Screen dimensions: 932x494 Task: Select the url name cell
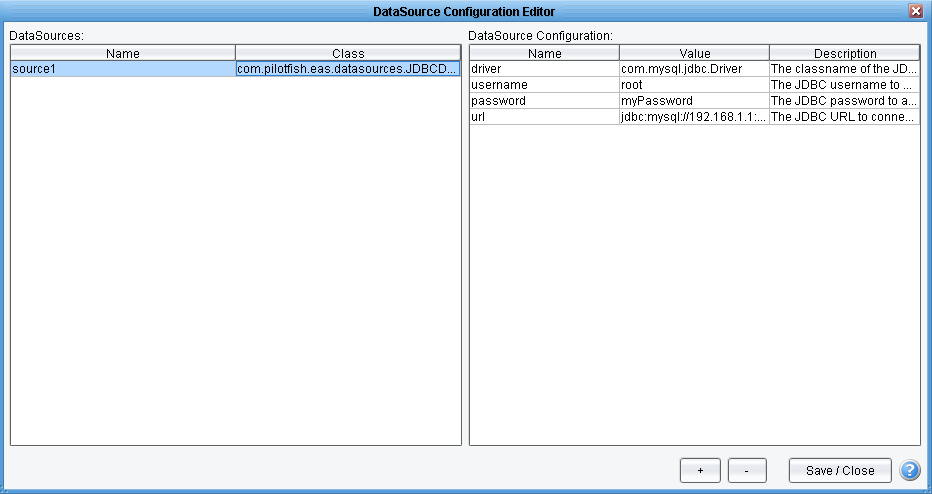pyautogui.click(x=544, y=117)
